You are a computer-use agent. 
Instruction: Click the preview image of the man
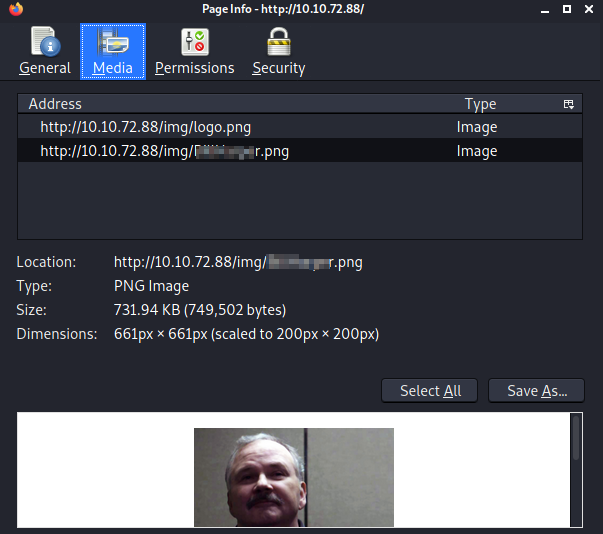[293, 477]
